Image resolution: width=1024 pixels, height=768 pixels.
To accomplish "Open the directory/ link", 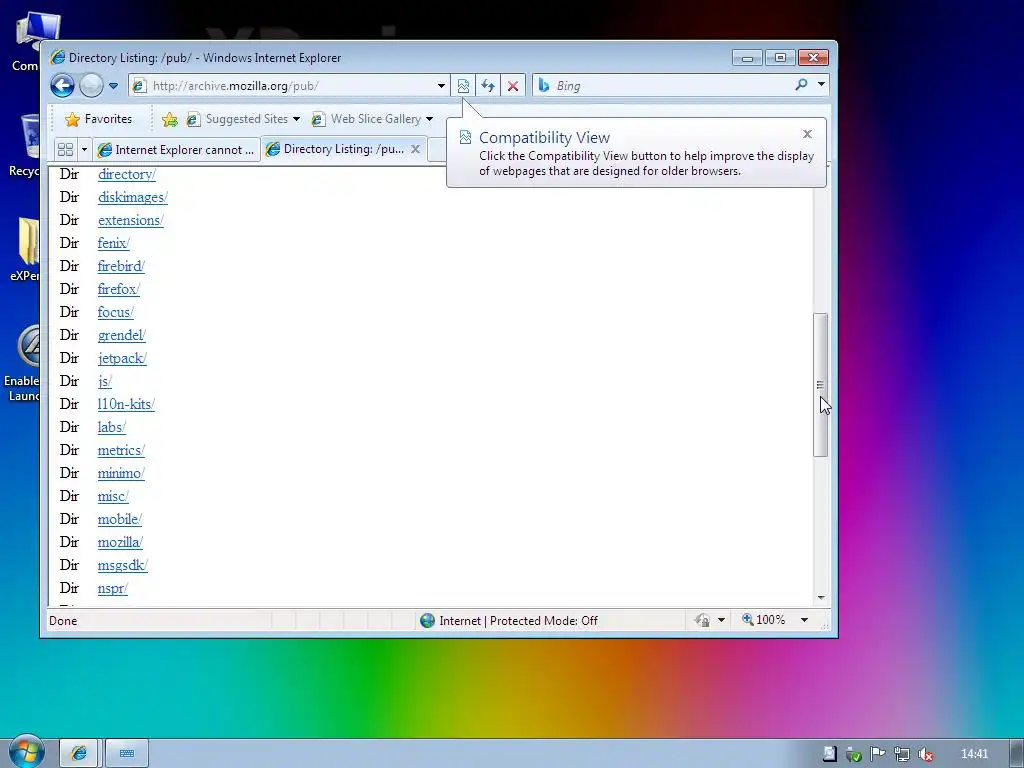I will [x=127, y=174].
